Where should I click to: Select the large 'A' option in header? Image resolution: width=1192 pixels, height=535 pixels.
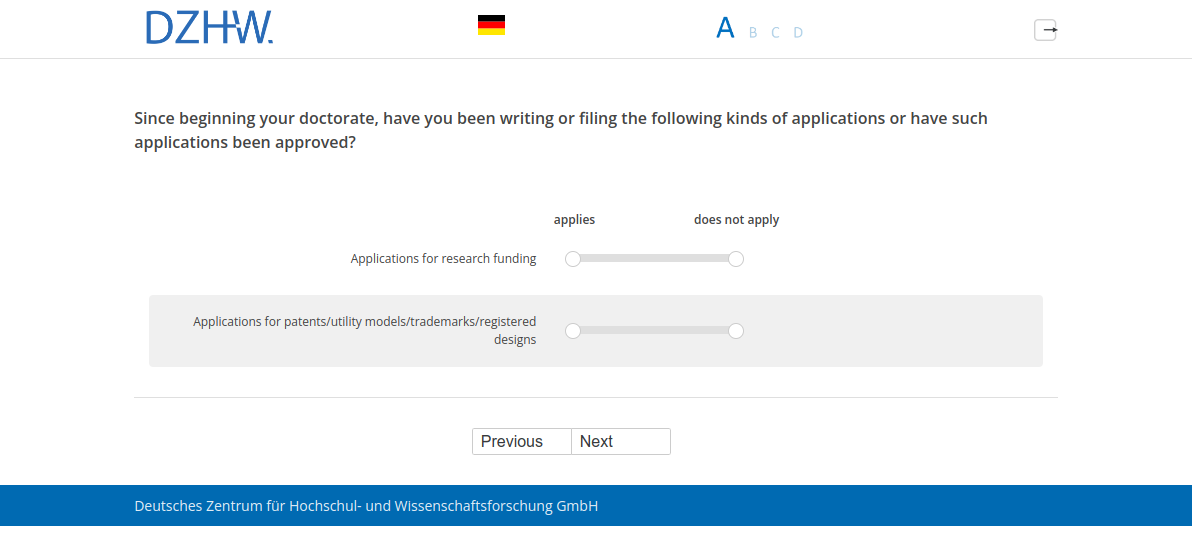coord(725,28)
